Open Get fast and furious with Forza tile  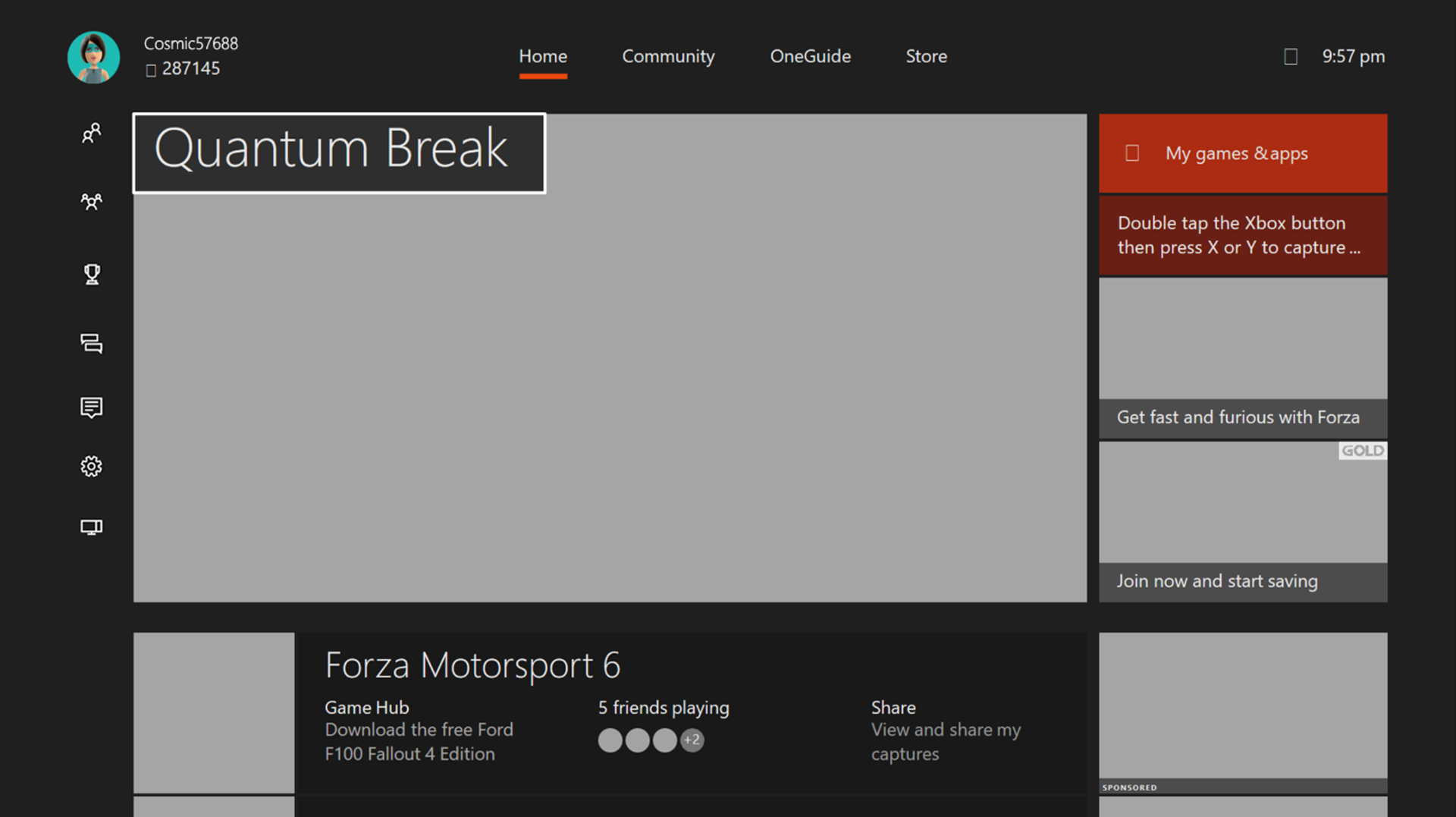[x=1243, y=358]
